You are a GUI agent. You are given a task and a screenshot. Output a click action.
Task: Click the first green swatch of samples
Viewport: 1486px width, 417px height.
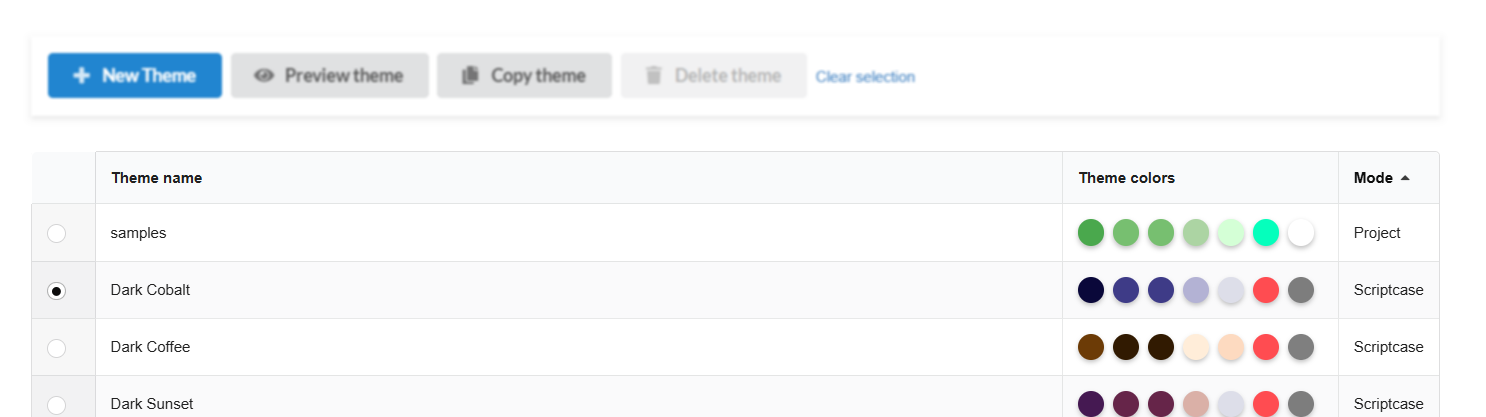click(1091, 233)
